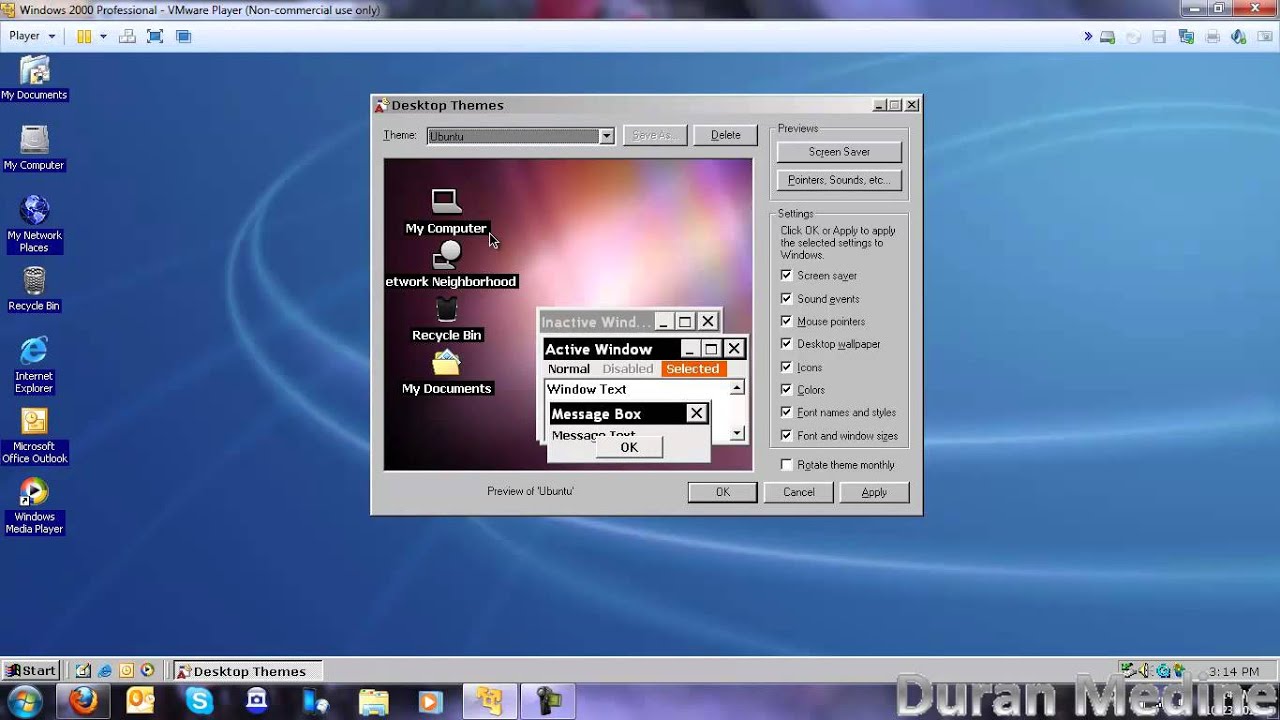
Task: Open file folder on host taskbar
Action: tap(373, 702)
